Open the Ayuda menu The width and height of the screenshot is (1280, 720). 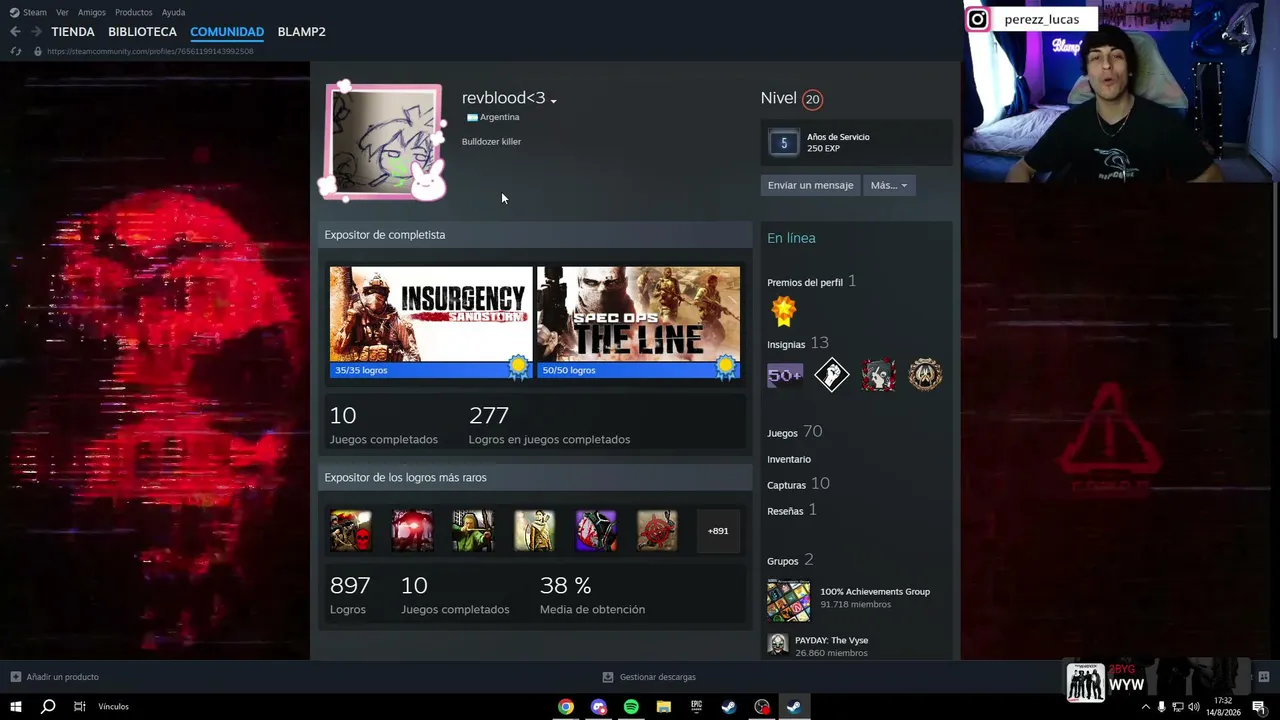173,12
